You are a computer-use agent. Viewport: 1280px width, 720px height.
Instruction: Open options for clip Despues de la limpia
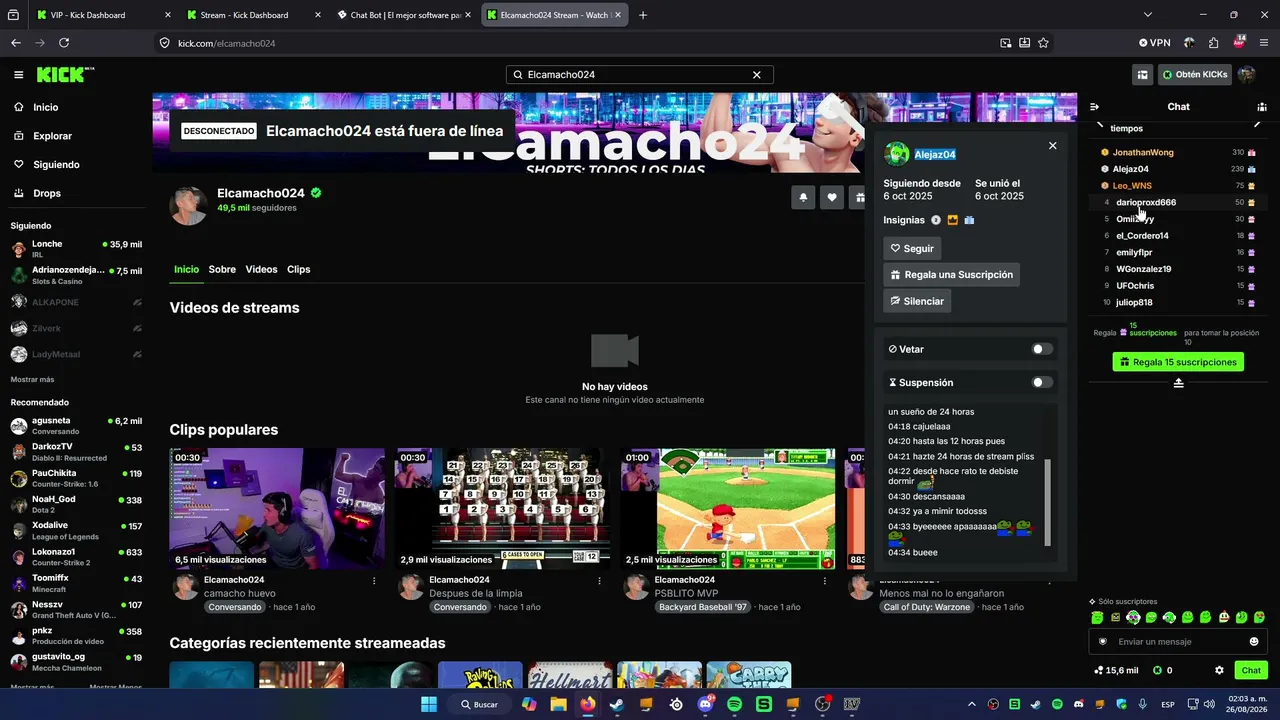coord(599,580)
